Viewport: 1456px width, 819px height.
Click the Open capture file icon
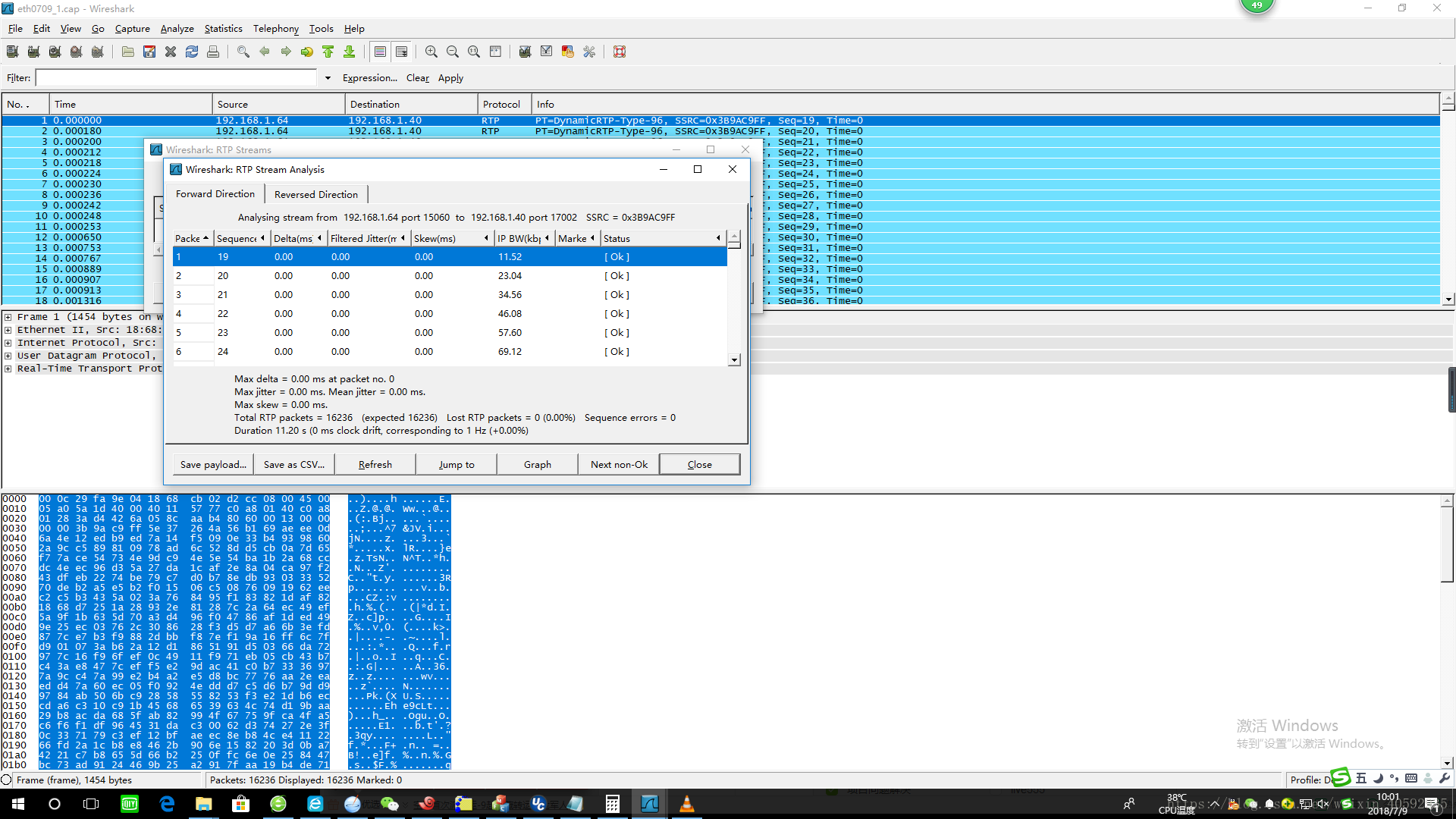[x=128, y=52]
